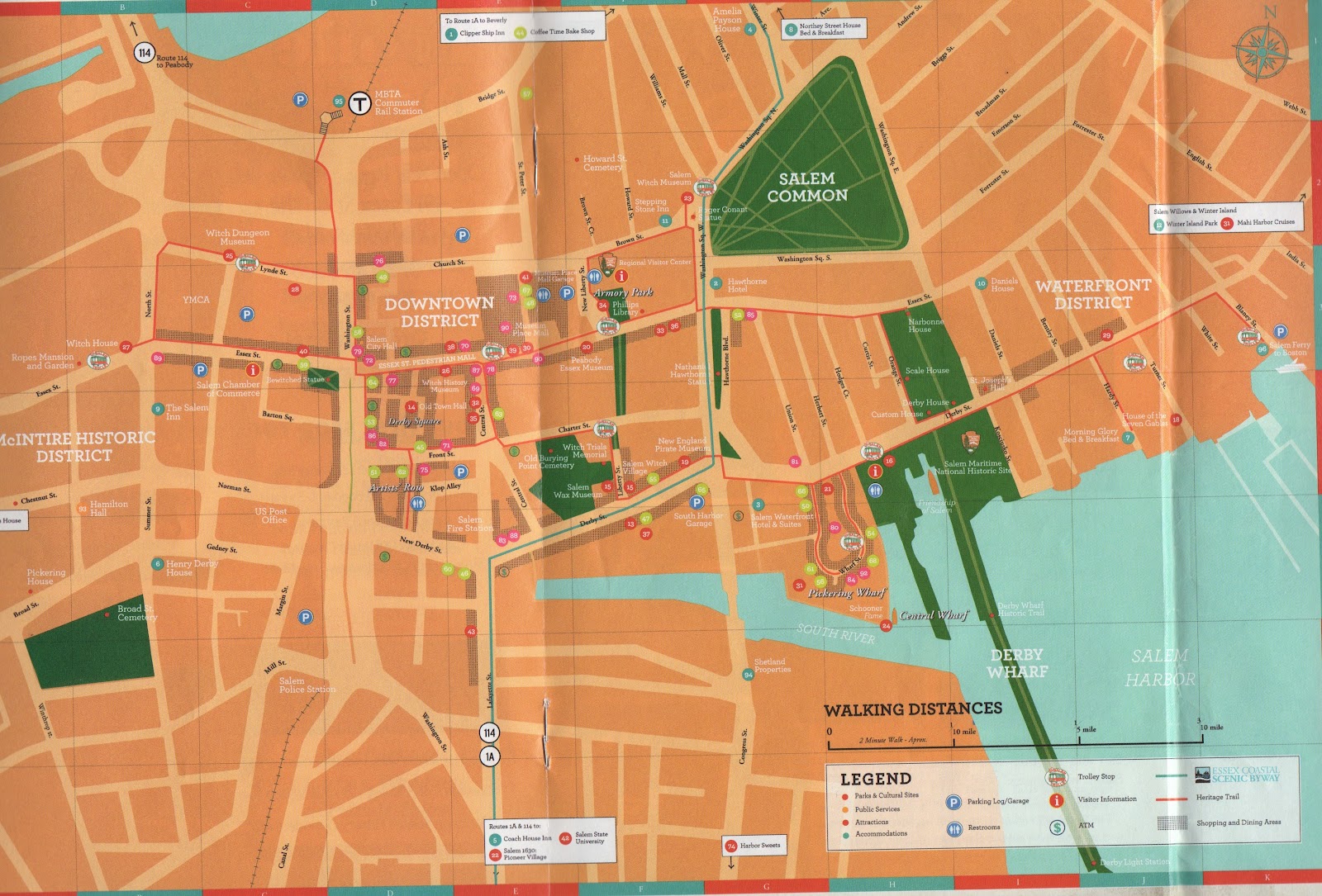This screenshot has width=1322, height=896.
Task: Click the "Broad St. Cemetery" label
Action: [x=136, y=613]
